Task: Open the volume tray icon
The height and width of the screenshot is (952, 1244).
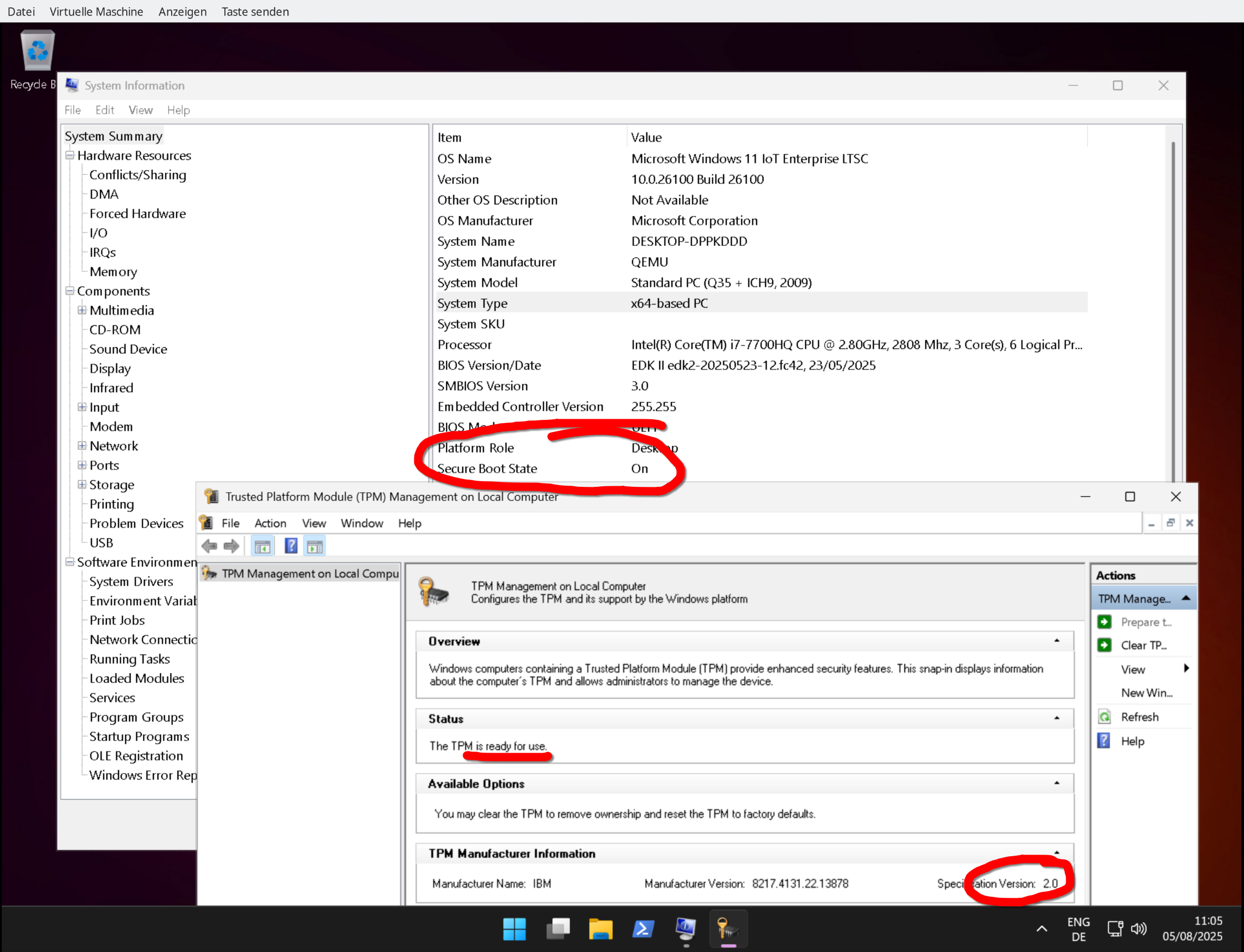Action: pyautogui.click(x=1138, y=928)
